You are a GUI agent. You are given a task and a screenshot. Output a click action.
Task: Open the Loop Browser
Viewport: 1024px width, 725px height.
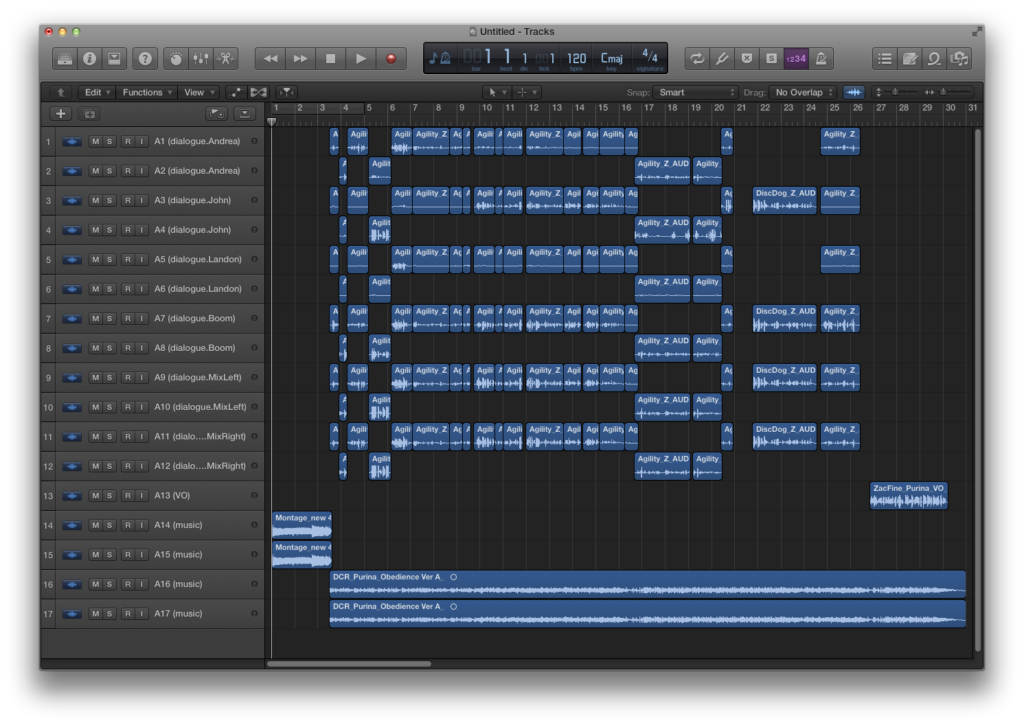(x=935, y=59)
